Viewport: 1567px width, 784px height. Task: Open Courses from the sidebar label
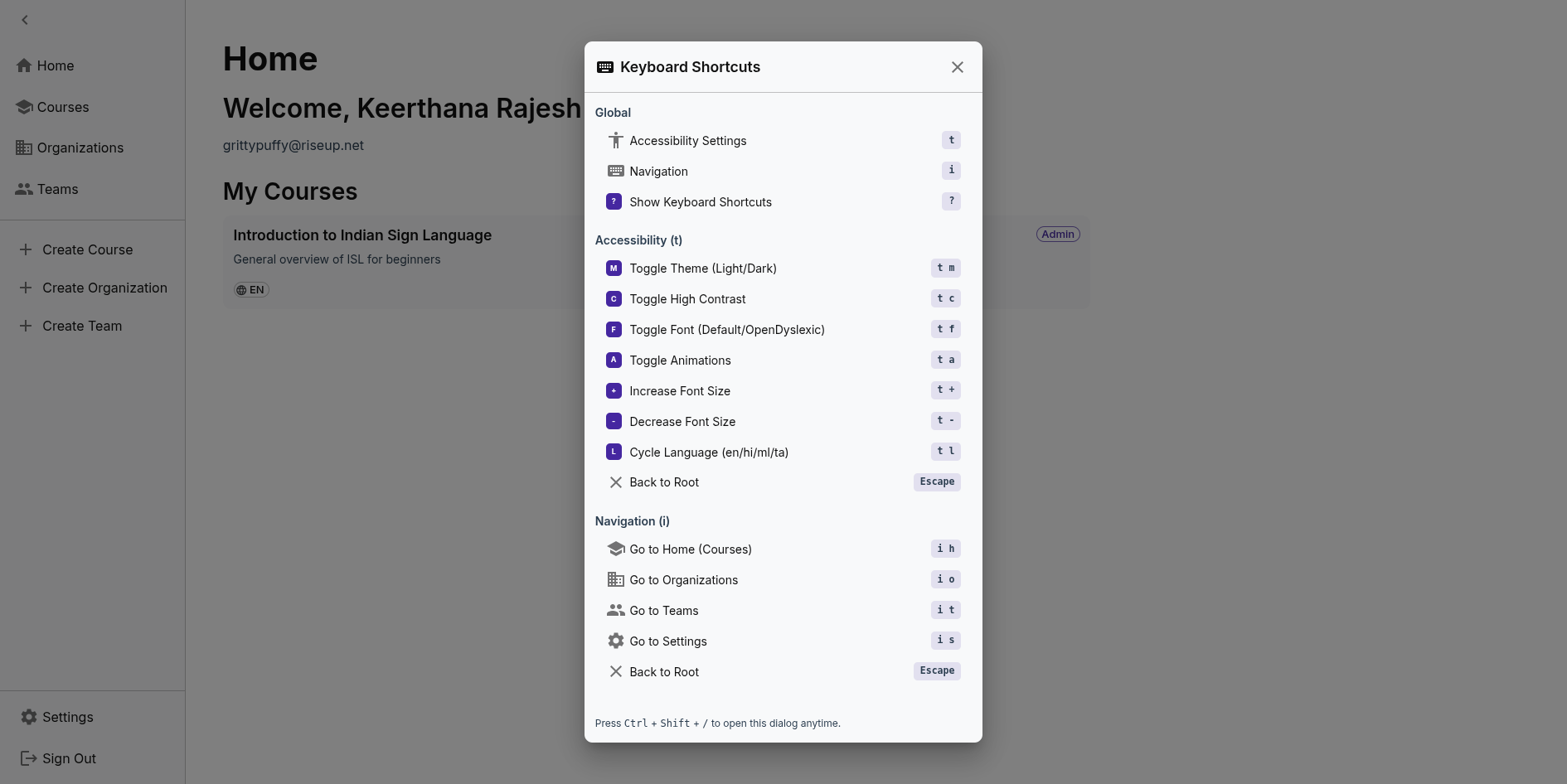pos(63,107)
